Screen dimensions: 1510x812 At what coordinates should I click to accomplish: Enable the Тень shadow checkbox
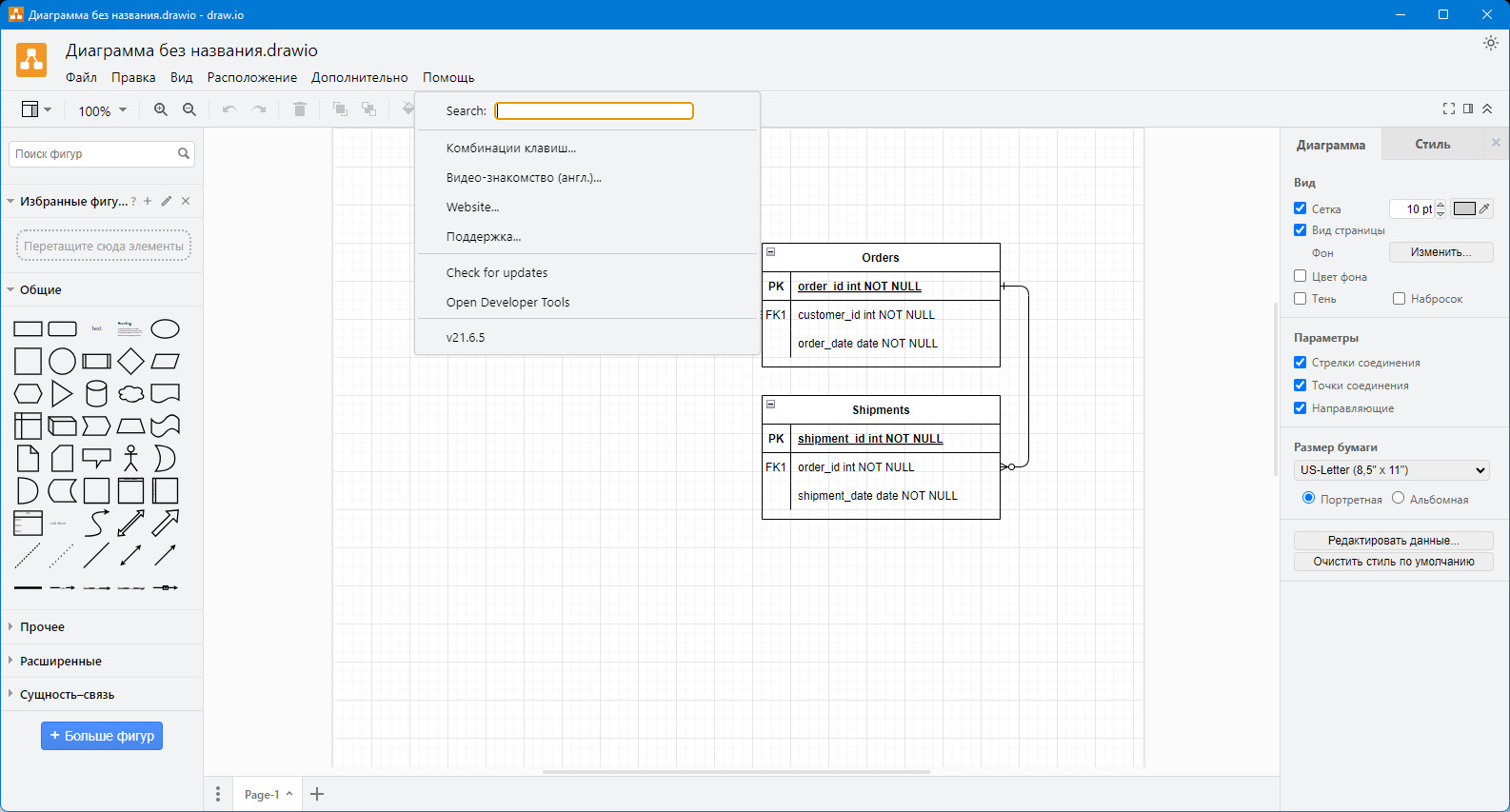pos(1300,299)
